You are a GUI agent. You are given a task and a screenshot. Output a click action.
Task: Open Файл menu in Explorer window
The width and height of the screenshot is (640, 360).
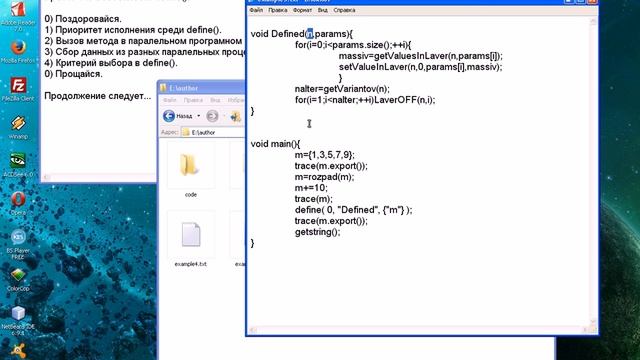pos(170,100)
